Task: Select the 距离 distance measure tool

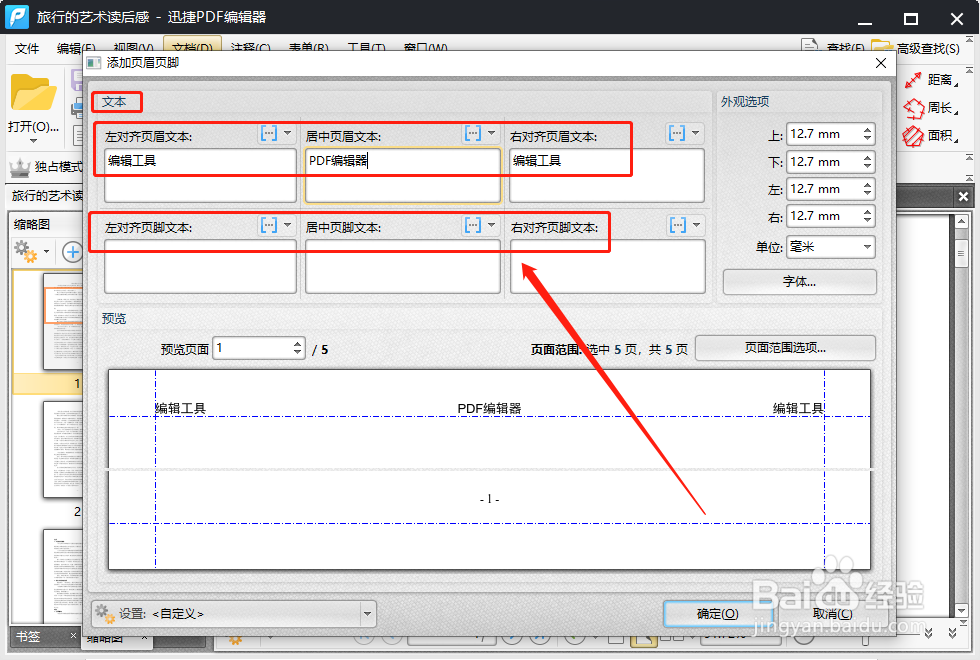Action: [x=931, y=80]
